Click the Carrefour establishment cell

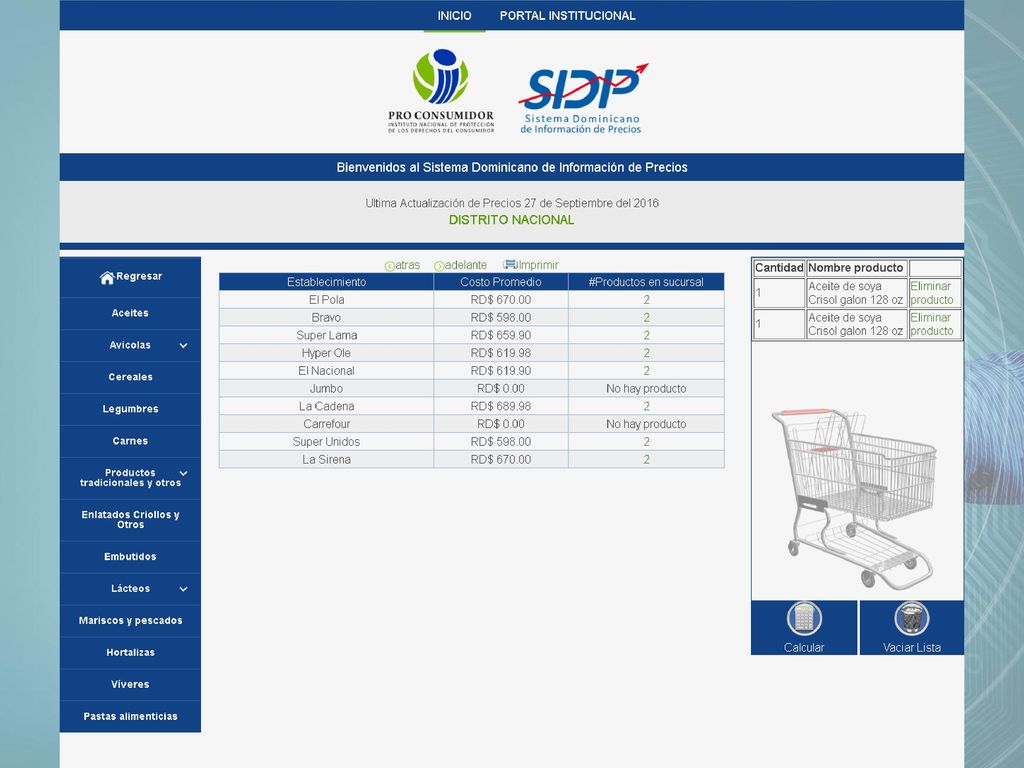point(327,424)
